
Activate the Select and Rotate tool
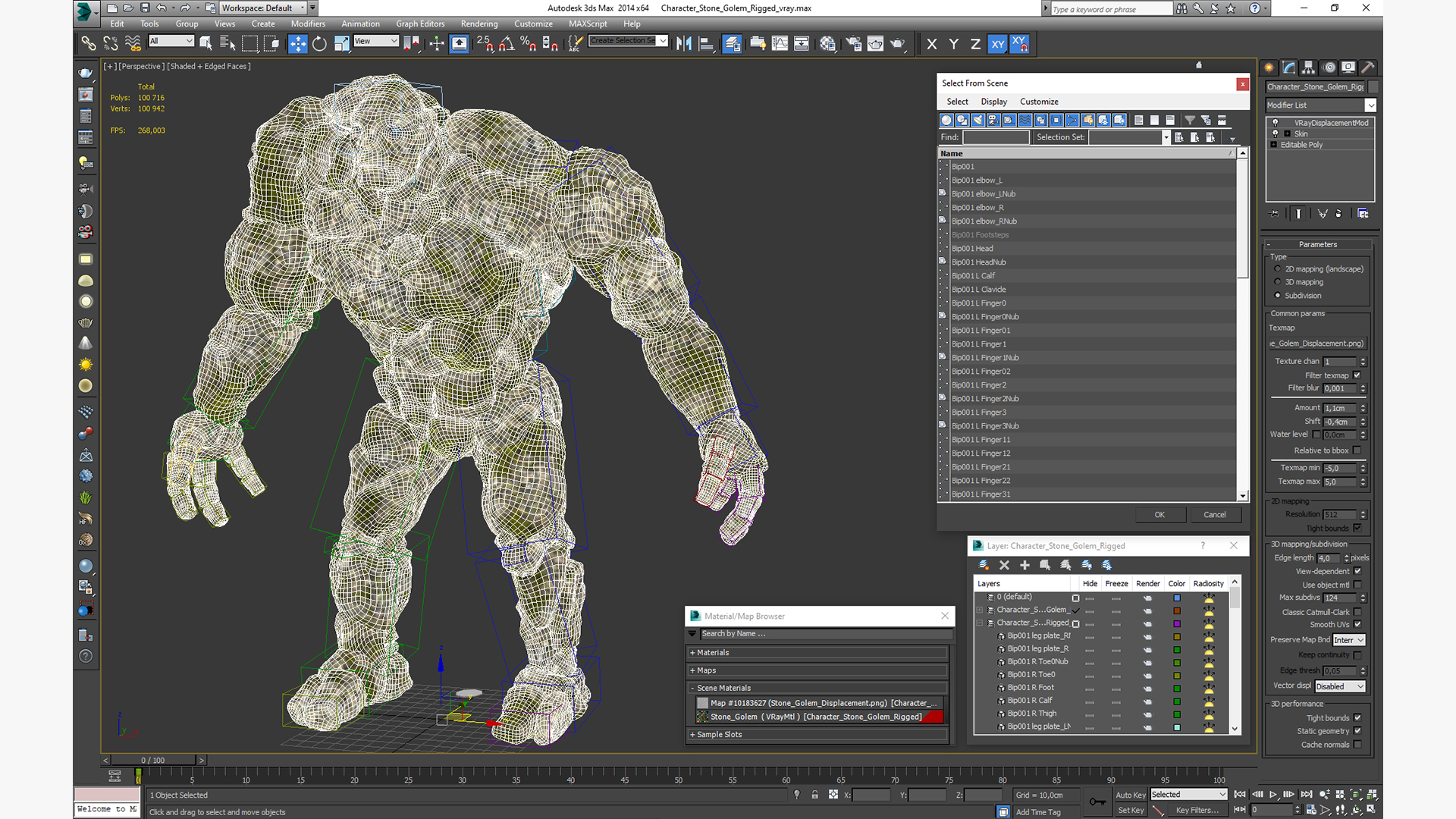319,44
